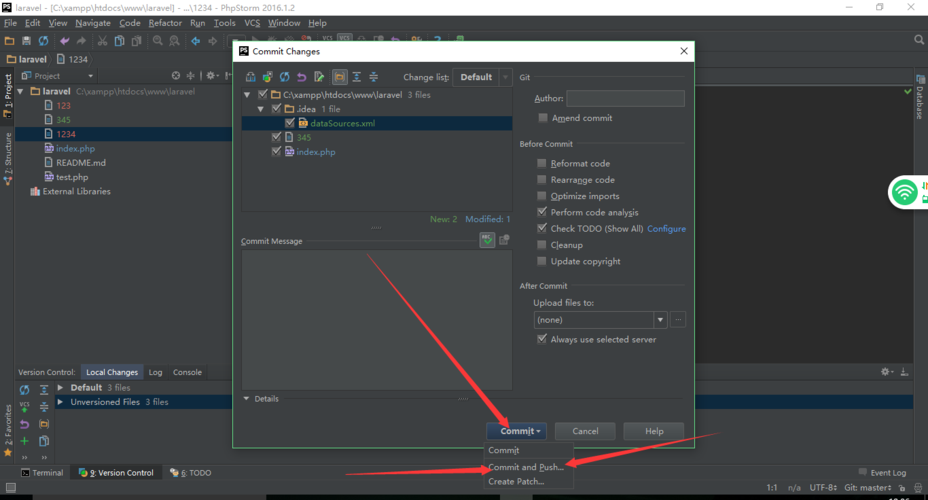This screenshot has height=500, width=928.
Task: Click inside the Commit Message text area
Action: coord(377,320)
